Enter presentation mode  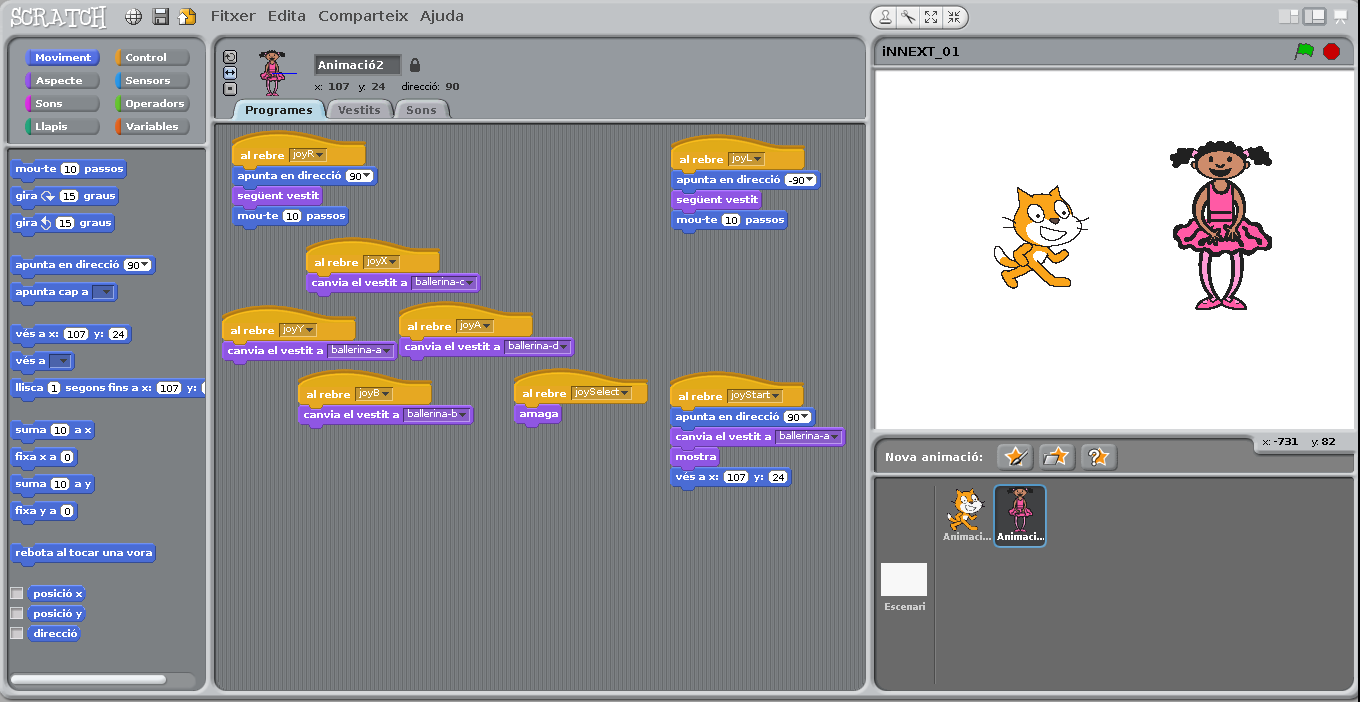[1341, 17]
